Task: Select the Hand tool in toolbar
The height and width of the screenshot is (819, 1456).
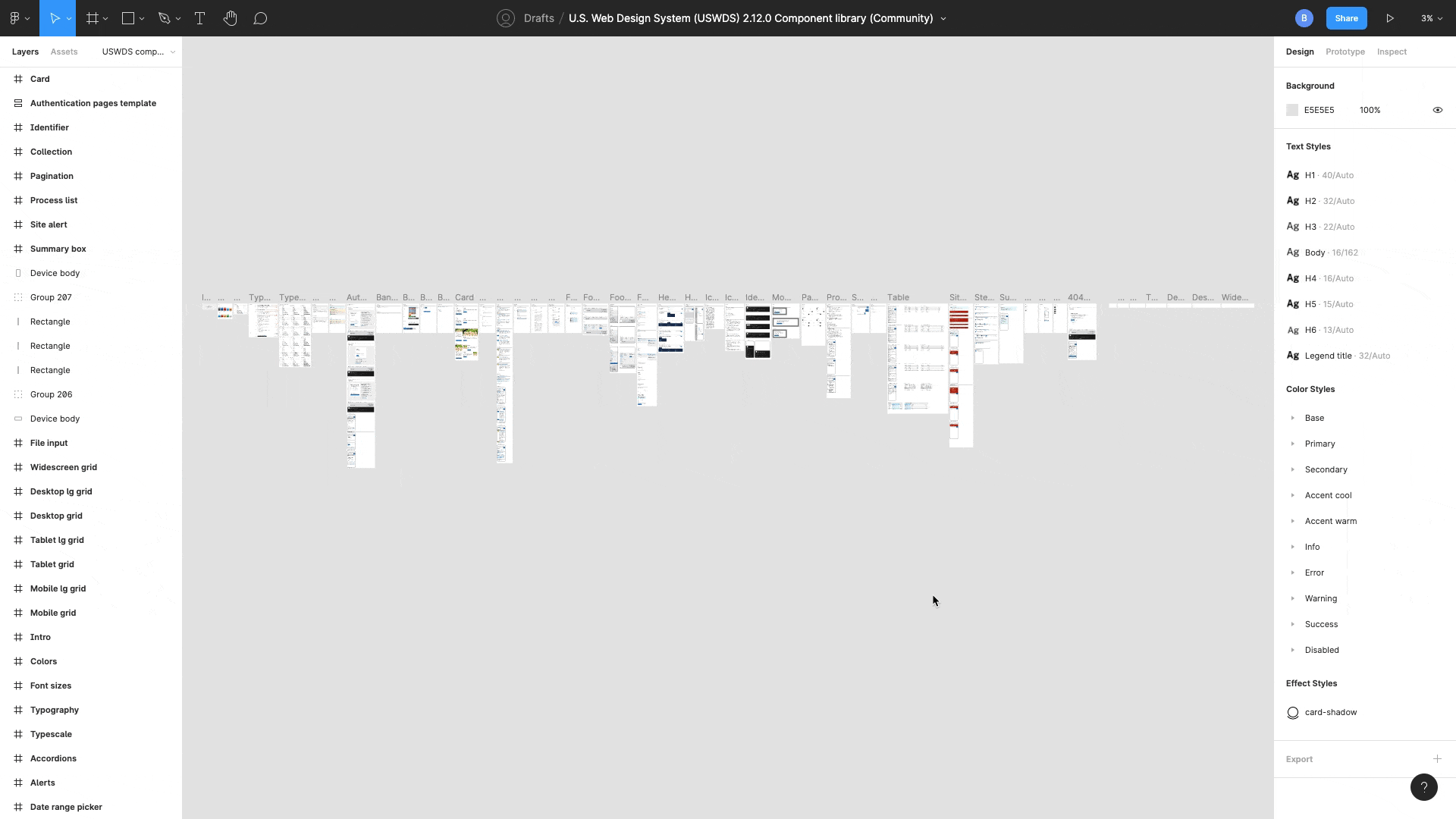Action: tap(231, 18)
